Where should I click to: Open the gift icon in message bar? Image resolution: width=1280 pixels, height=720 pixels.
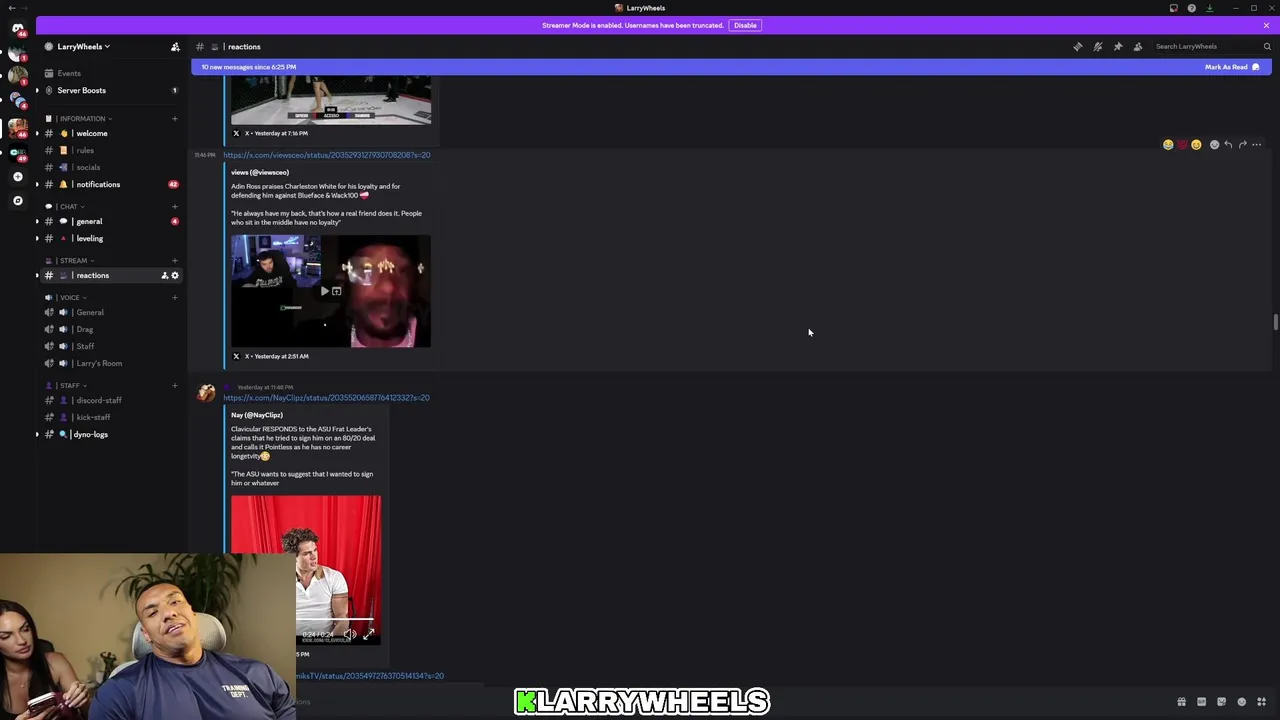[x=1182, y=702]
